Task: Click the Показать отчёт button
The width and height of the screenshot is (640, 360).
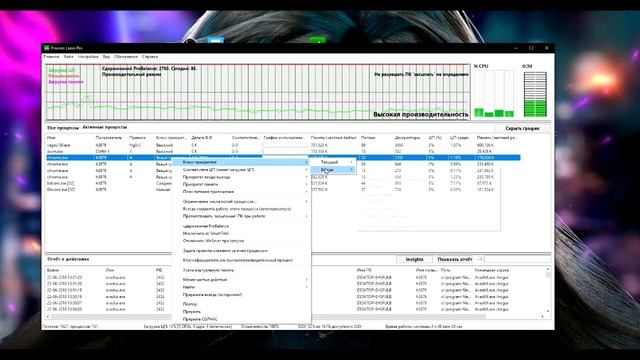Action: pyautogui.click(x=454, y=259)
